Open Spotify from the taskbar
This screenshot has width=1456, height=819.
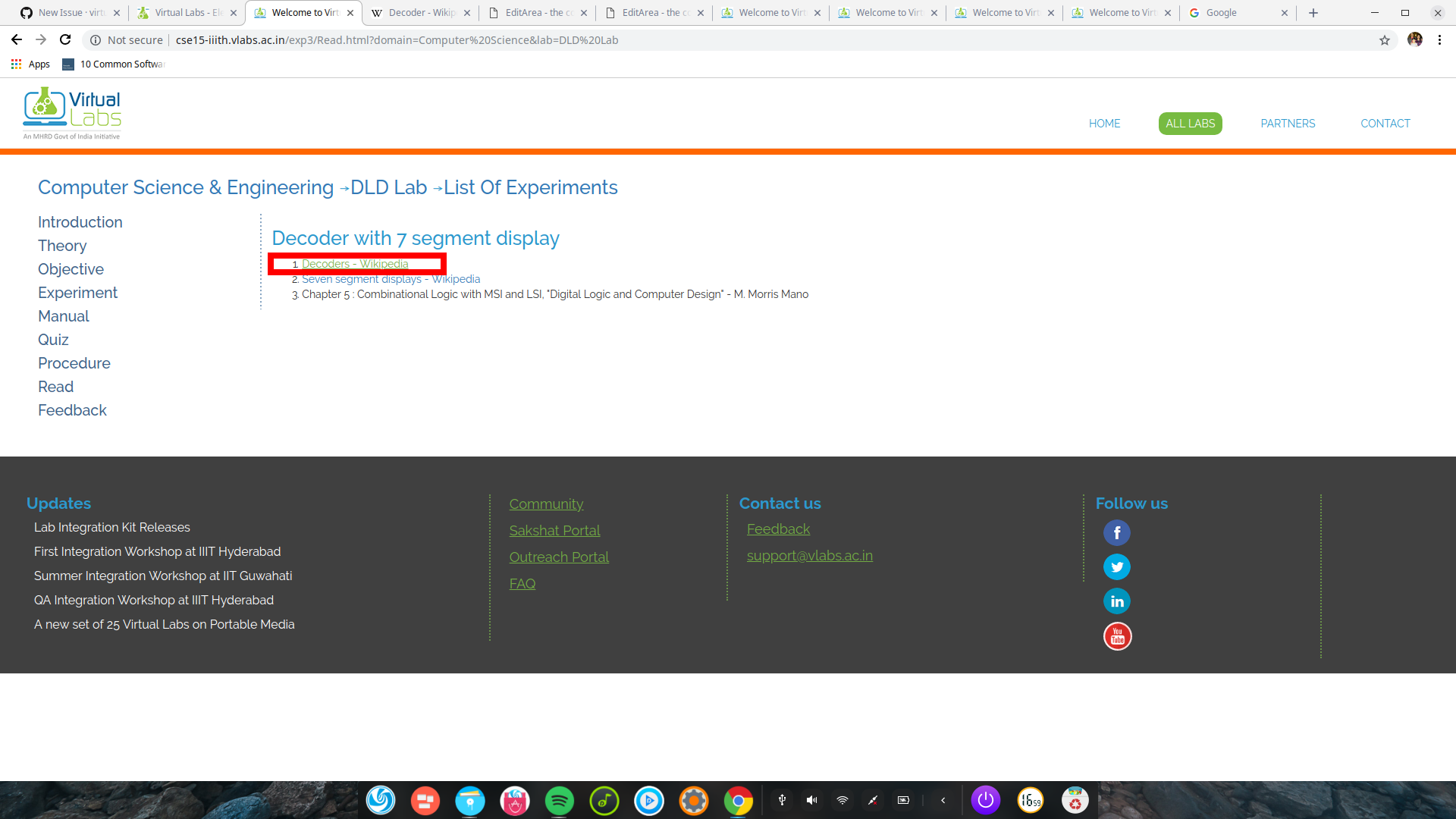(x=560, y=800)
